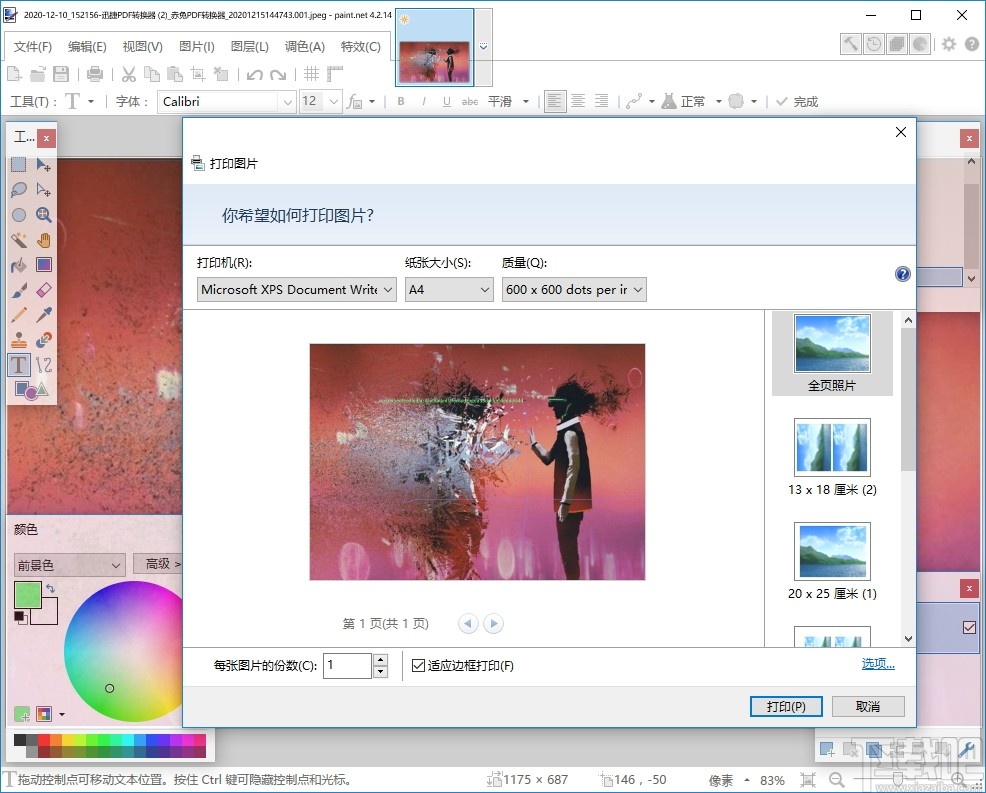Image resolution: width=986 pixels, height=793 pixels.
Task: Select the Move Selected Pixels tool
Action: [43, 165]
